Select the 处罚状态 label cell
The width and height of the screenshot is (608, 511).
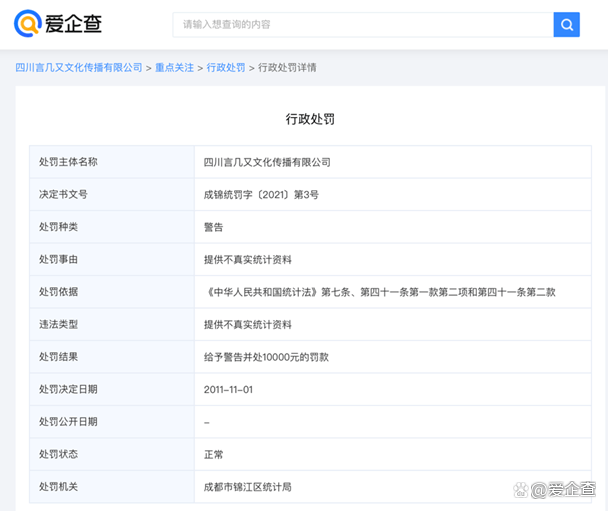112,454
